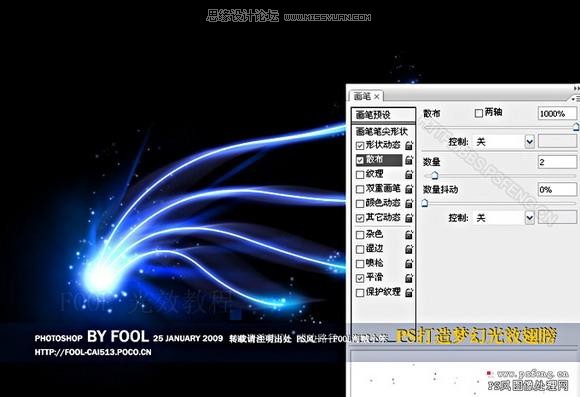This screenshot has width=580, height=397.
Task: Open the brush panel flyout menu
Action: (576, 99)
